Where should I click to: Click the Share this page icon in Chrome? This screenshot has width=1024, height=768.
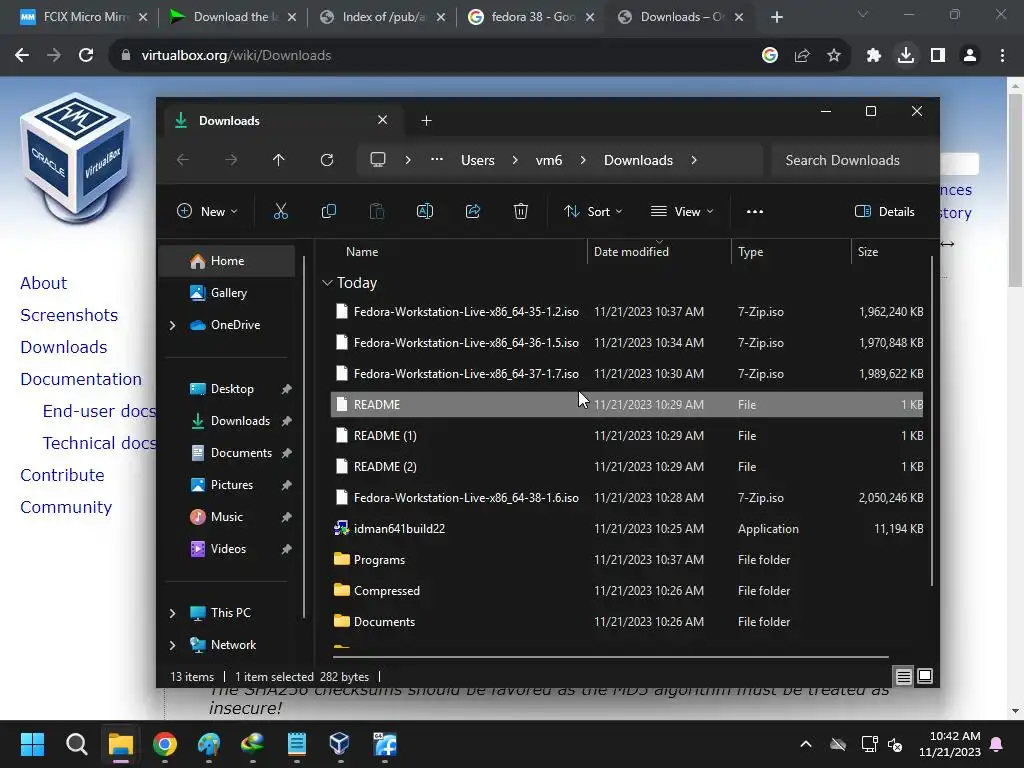(802, 56)
